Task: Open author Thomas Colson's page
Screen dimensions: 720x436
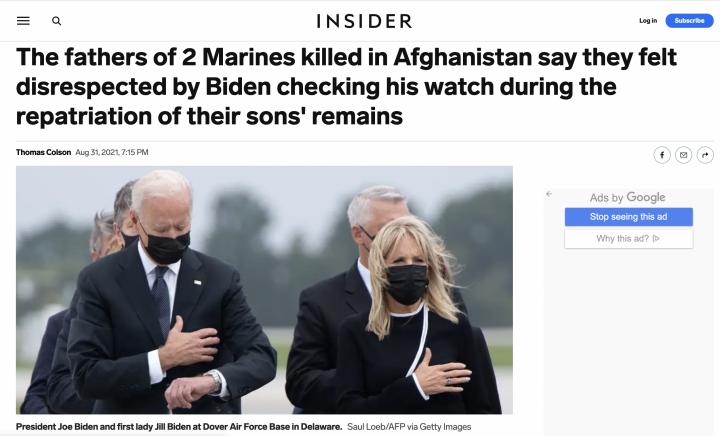Action: click(x=44, y=152)
